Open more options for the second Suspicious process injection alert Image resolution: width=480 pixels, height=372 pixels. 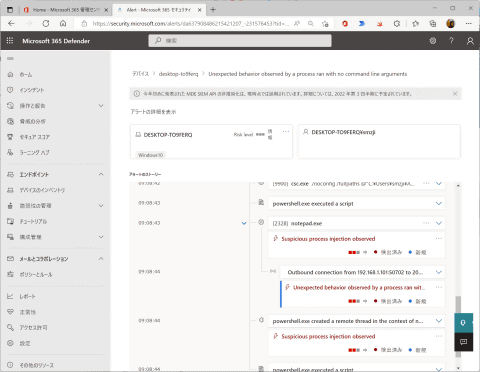tap(439, 336)
